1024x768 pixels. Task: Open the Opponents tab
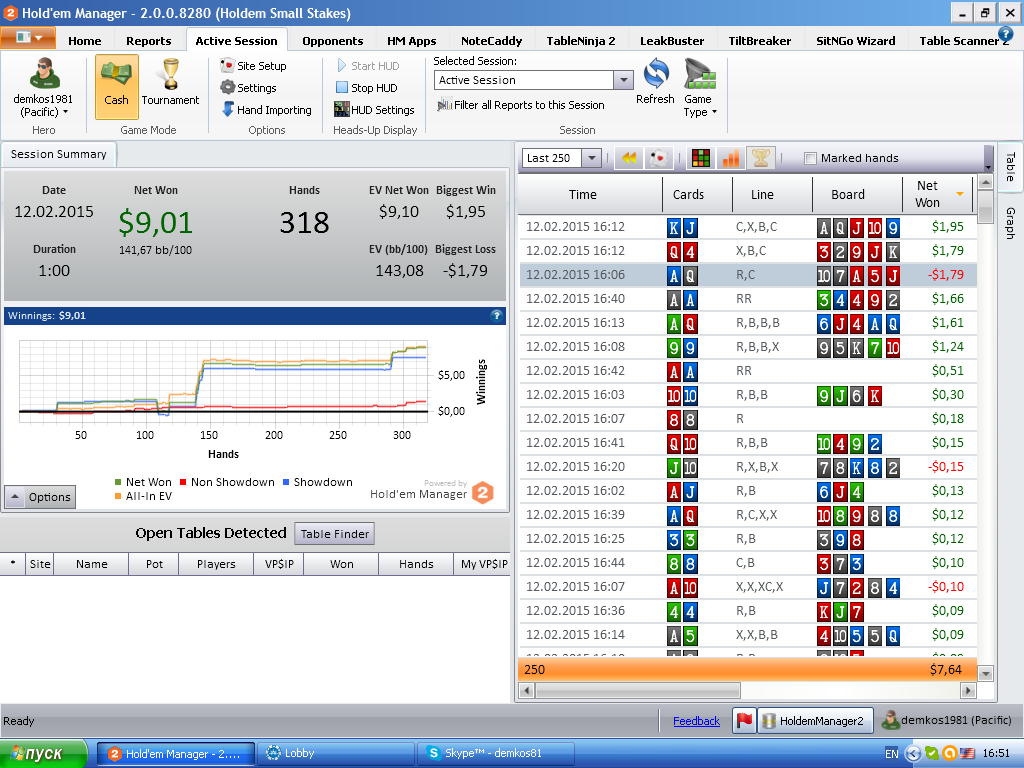point(332,40)
